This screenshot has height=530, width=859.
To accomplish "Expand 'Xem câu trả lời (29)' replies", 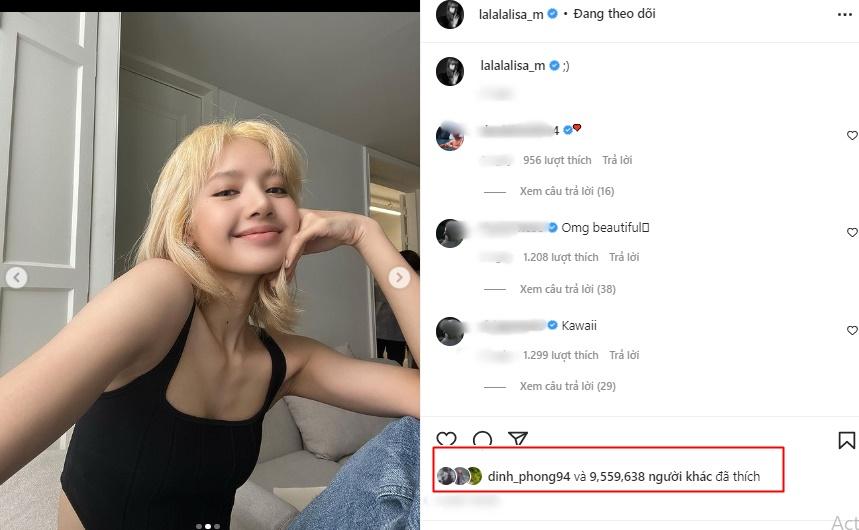I will (568, 386).
